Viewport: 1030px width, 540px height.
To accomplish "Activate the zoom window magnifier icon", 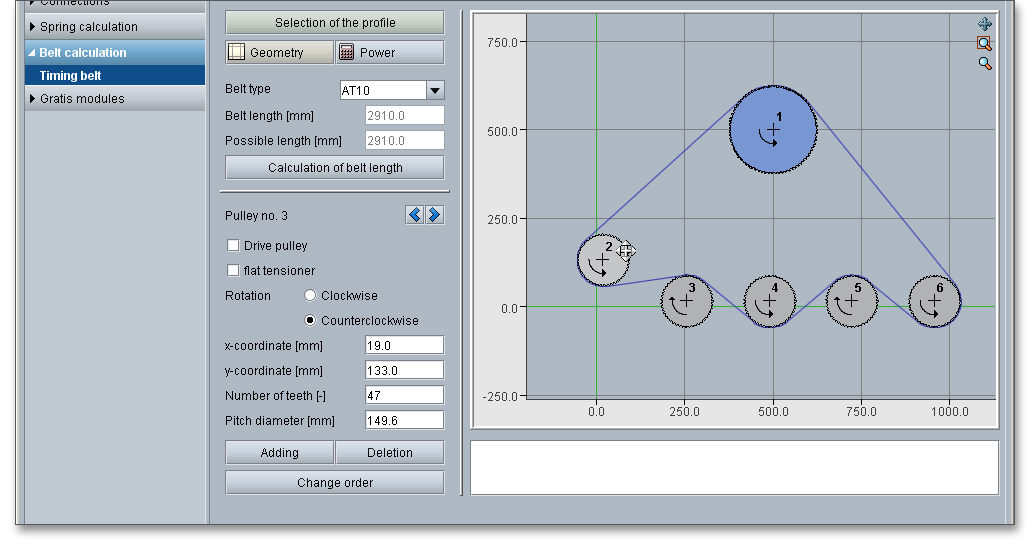I will point(985,43).
